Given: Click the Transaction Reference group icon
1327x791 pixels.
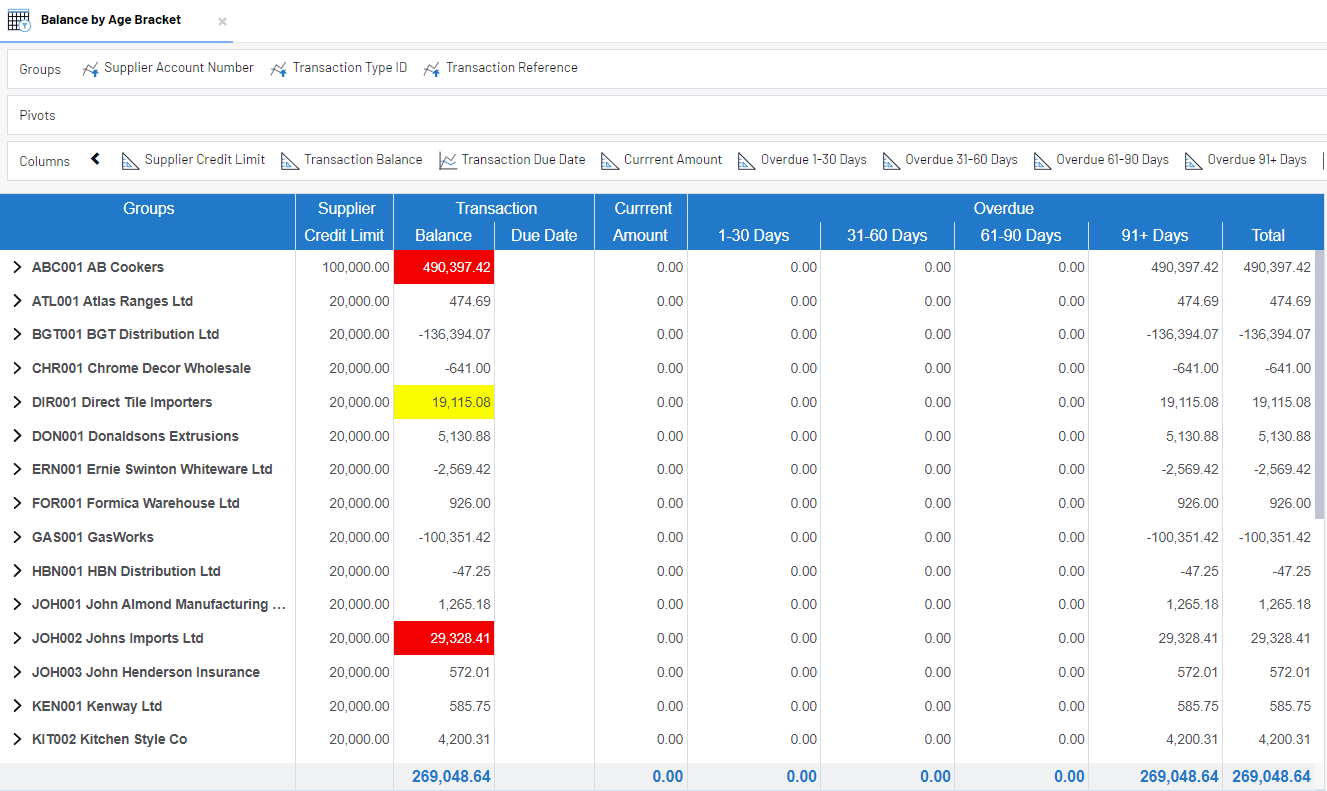Looking at the screenshot, I should tap(432, 69).
